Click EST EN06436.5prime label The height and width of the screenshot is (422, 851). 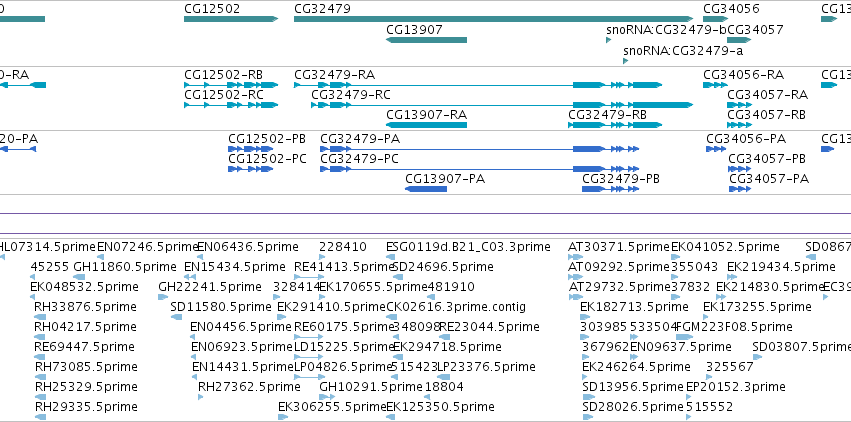coord(248,247)
